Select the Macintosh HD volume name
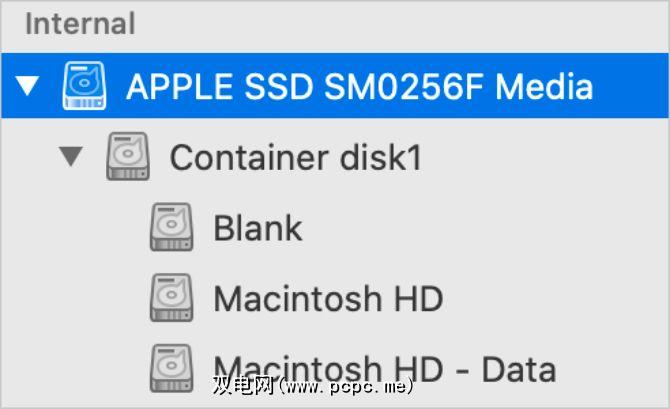This screenshot has width=670, height=409. (328, 298)
